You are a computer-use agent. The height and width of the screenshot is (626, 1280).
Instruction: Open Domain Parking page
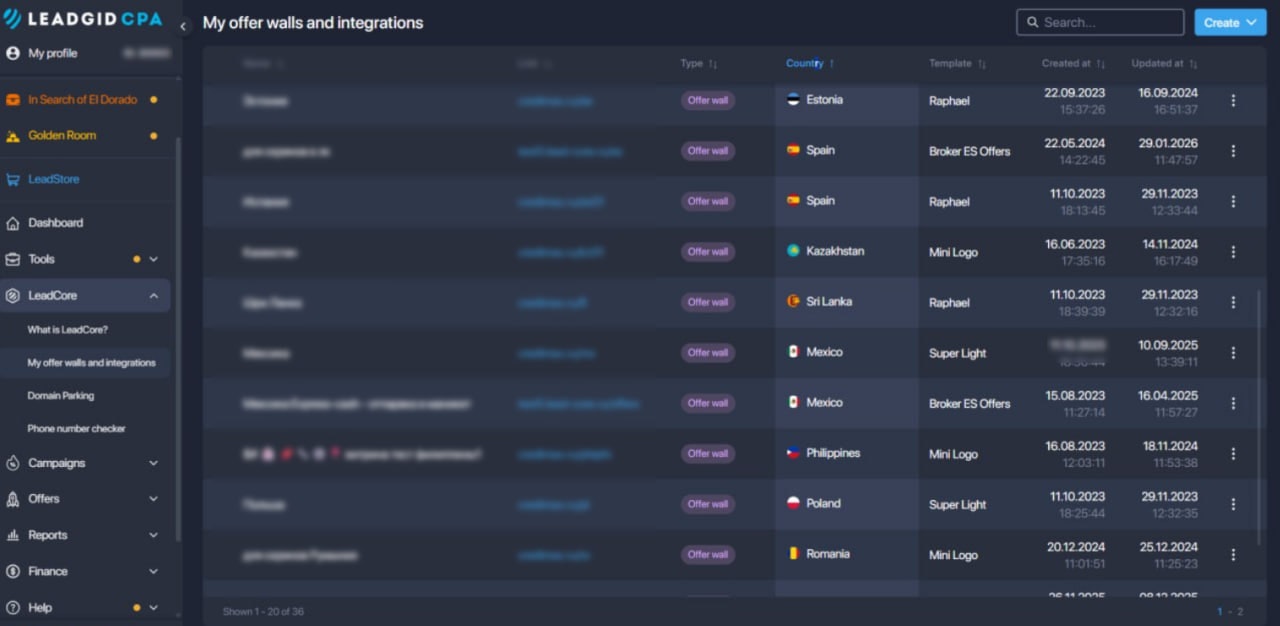tap(60, 396)
